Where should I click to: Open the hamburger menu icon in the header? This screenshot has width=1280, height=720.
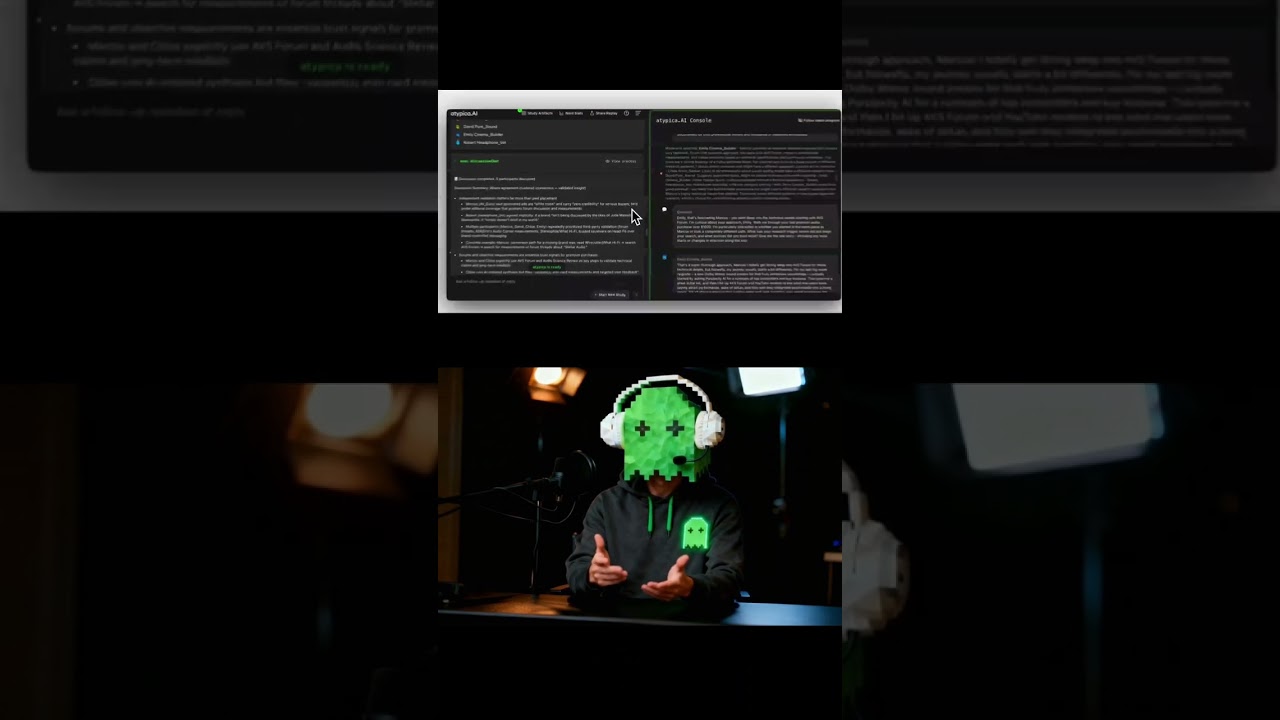coord(638,113)
